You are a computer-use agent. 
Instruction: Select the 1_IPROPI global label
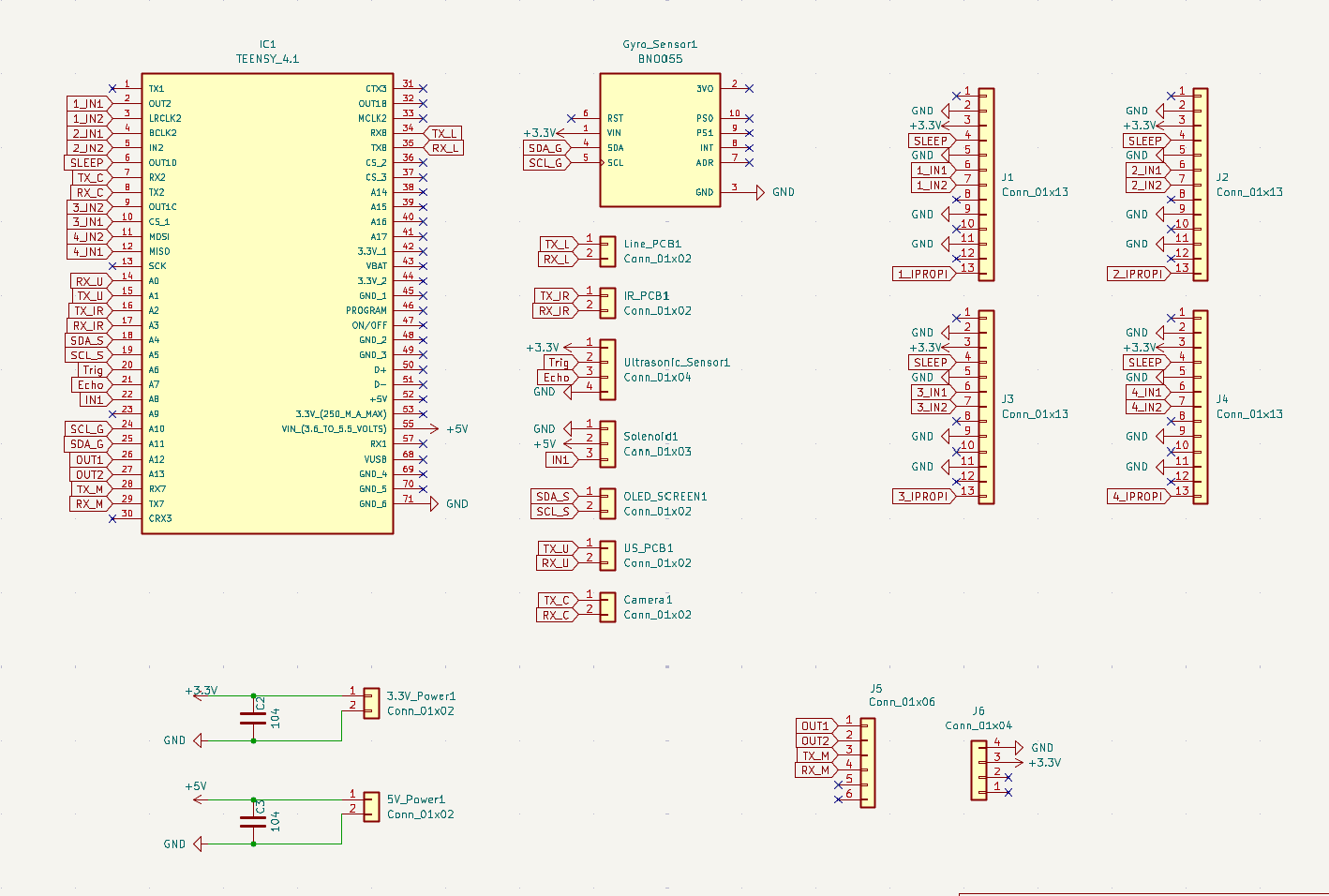point(925,274)
